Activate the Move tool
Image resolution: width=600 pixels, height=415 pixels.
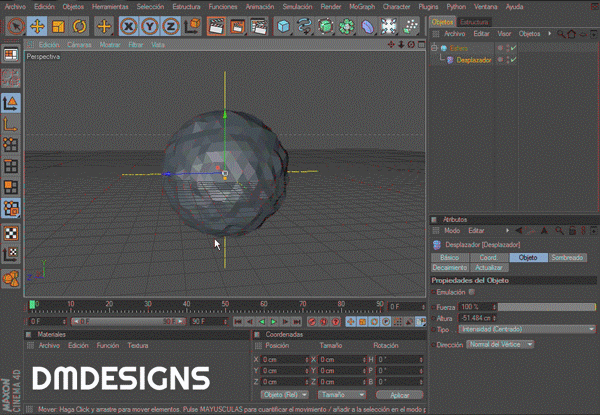pyautogui.click(x=37, y=26)
